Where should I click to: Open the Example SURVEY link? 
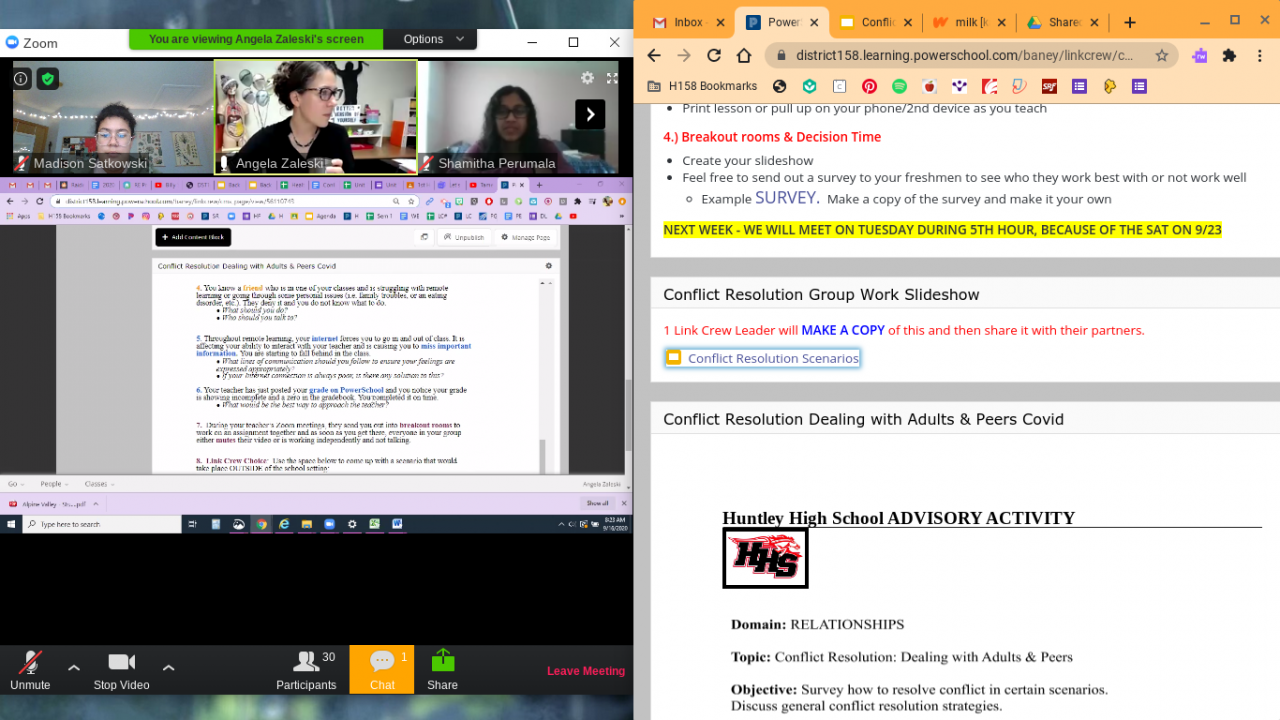tap(785, 198)
